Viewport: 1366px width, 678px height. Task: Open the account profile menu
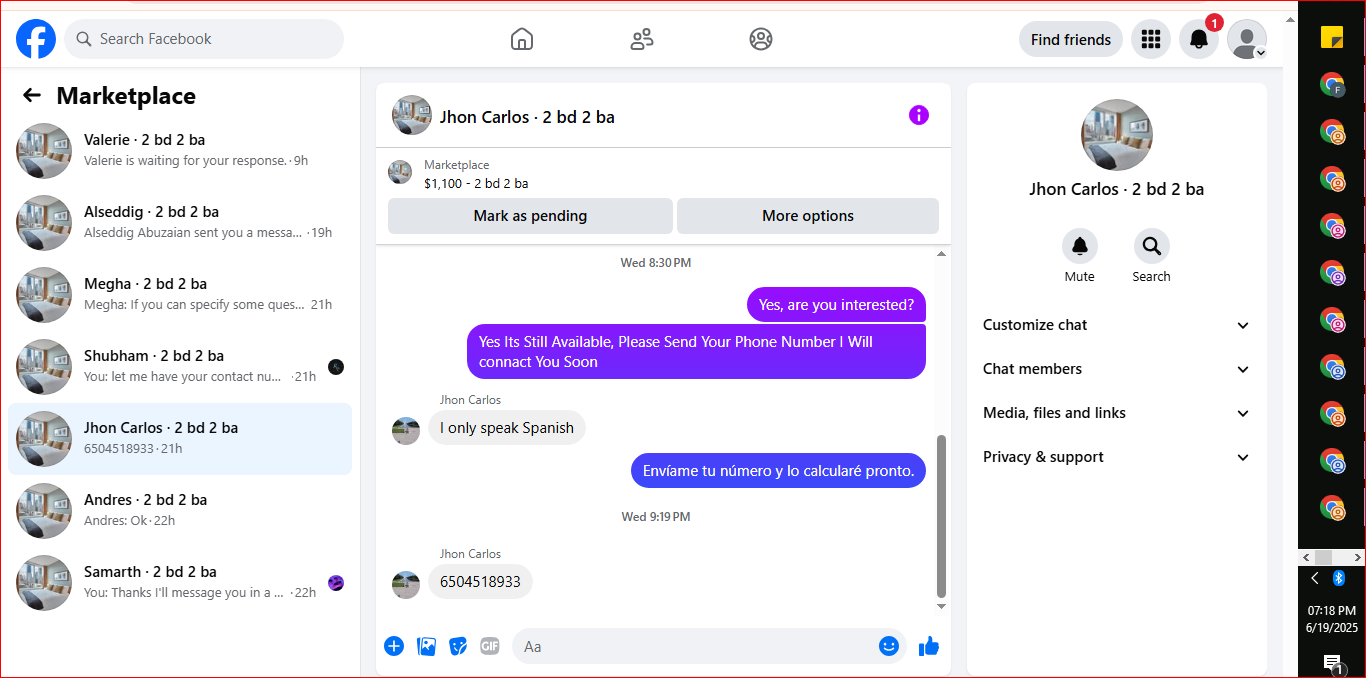[1247, 40]
